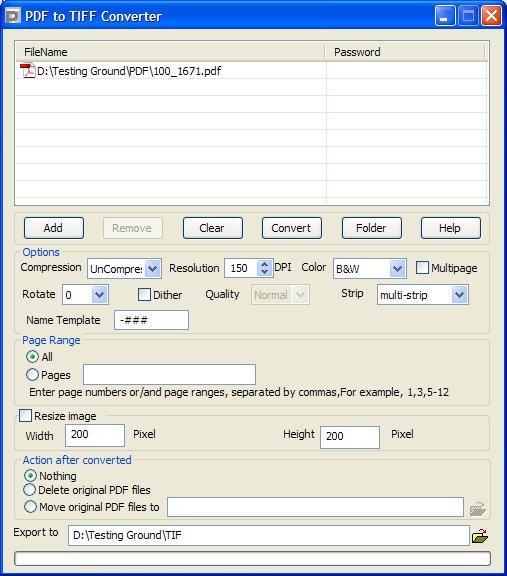This screenshot has height=576, width=507.
Task: Open the Compression dropdown
Action: click(x=152, y=269)
